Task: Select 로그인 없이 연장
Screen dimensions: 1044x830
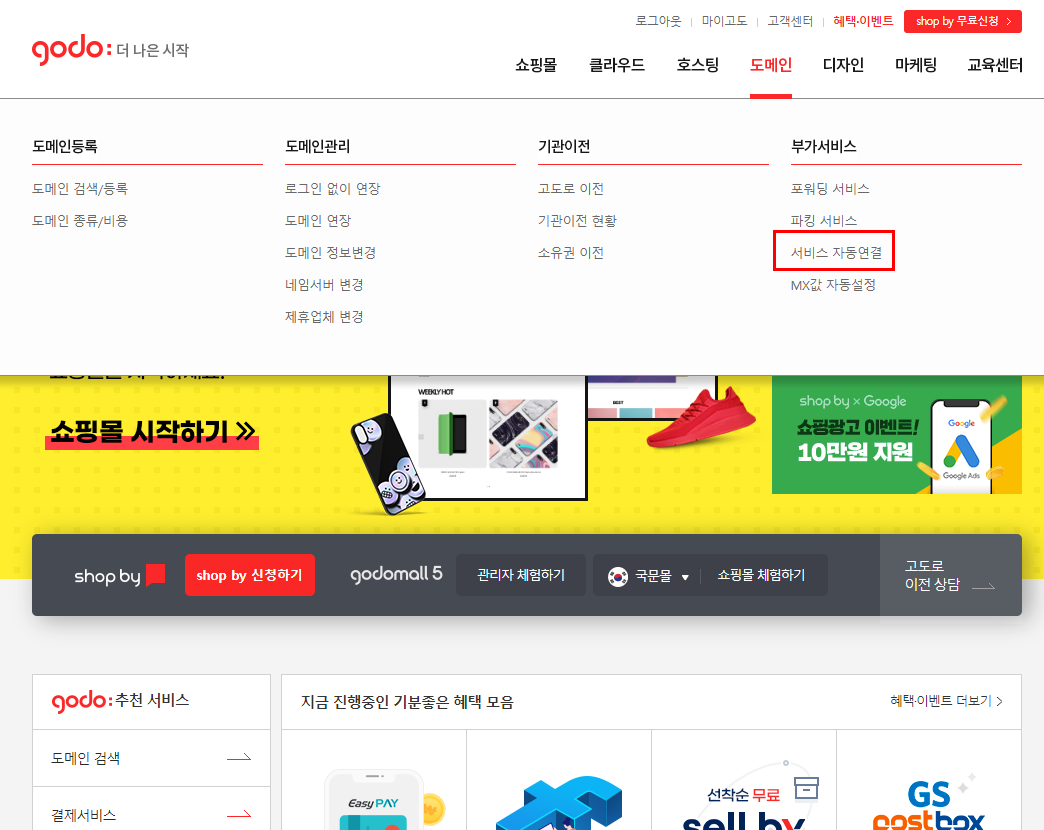Action: [x=332, y=189]
